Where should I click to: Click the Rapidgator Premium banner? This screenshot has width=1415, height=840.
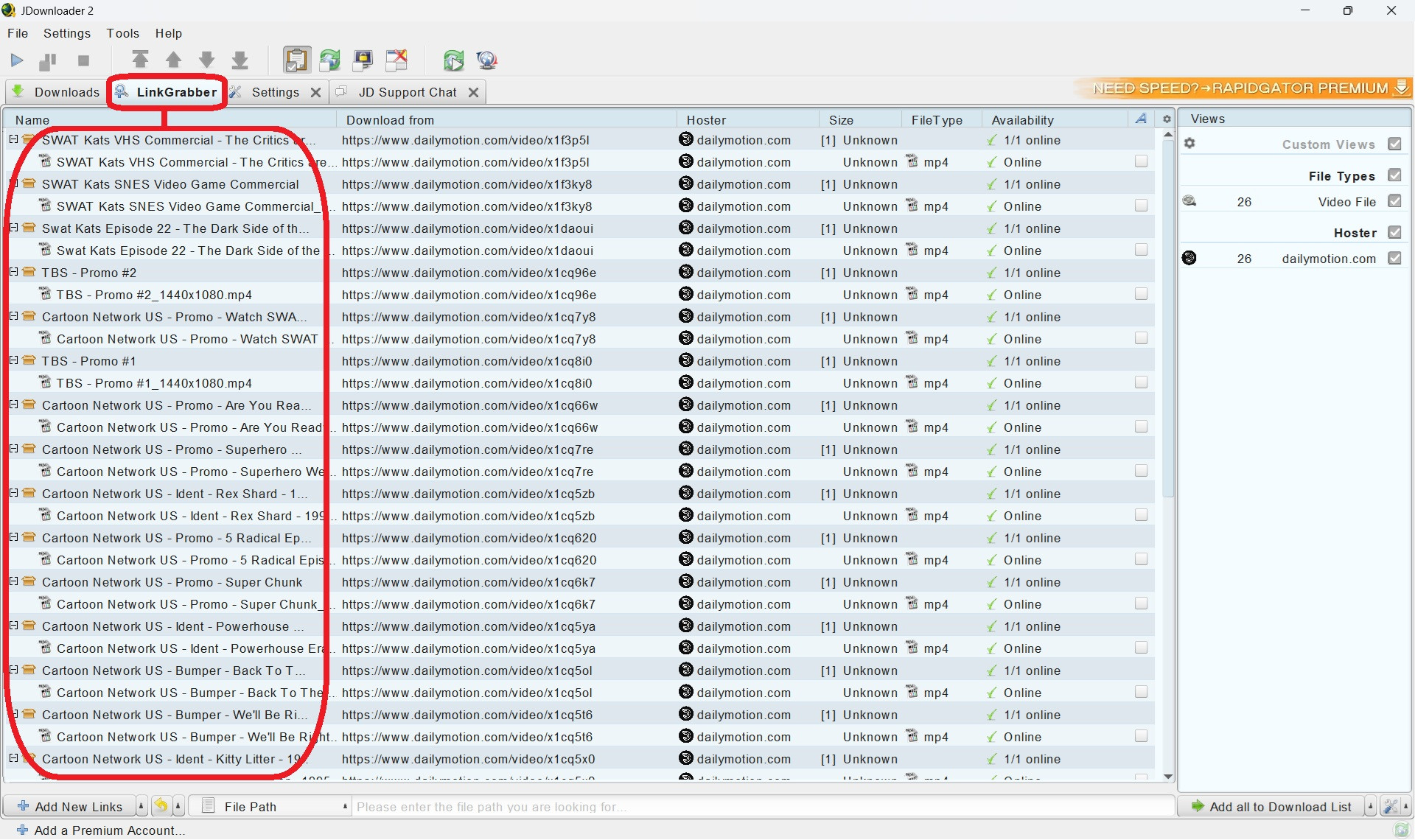(x=1245, y=88)
